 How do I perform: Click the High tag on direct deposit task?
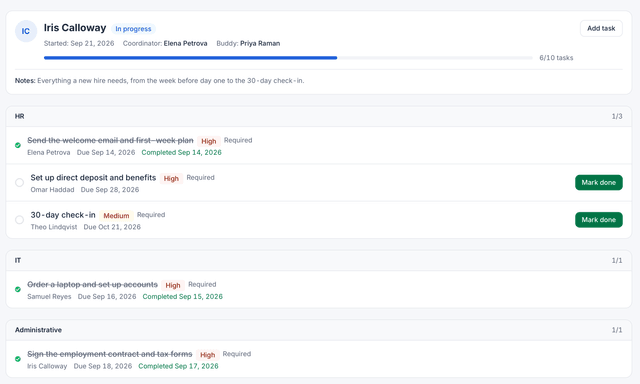click(x=171, y=178)
